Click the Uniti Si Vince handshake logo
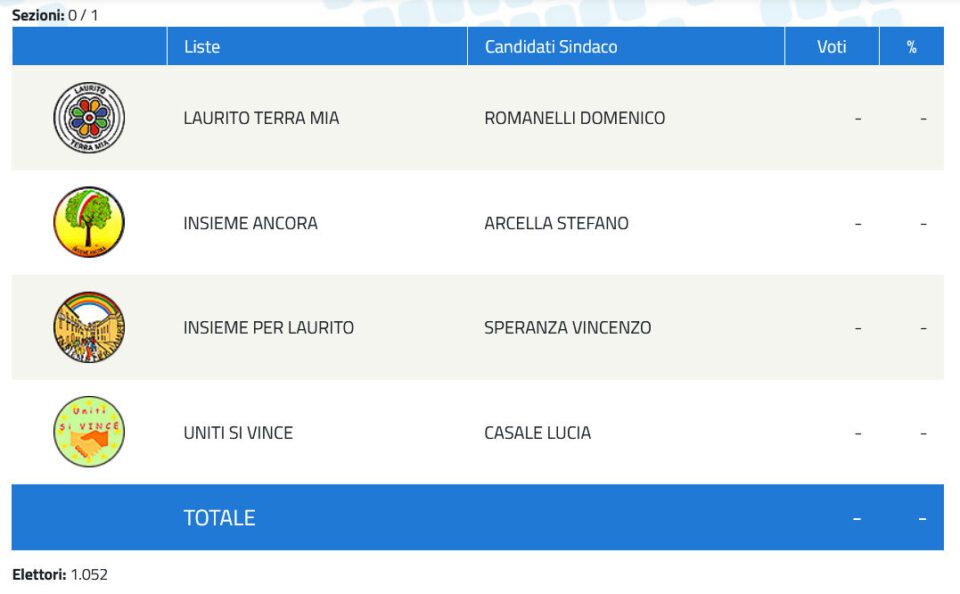 pos(89,432)
